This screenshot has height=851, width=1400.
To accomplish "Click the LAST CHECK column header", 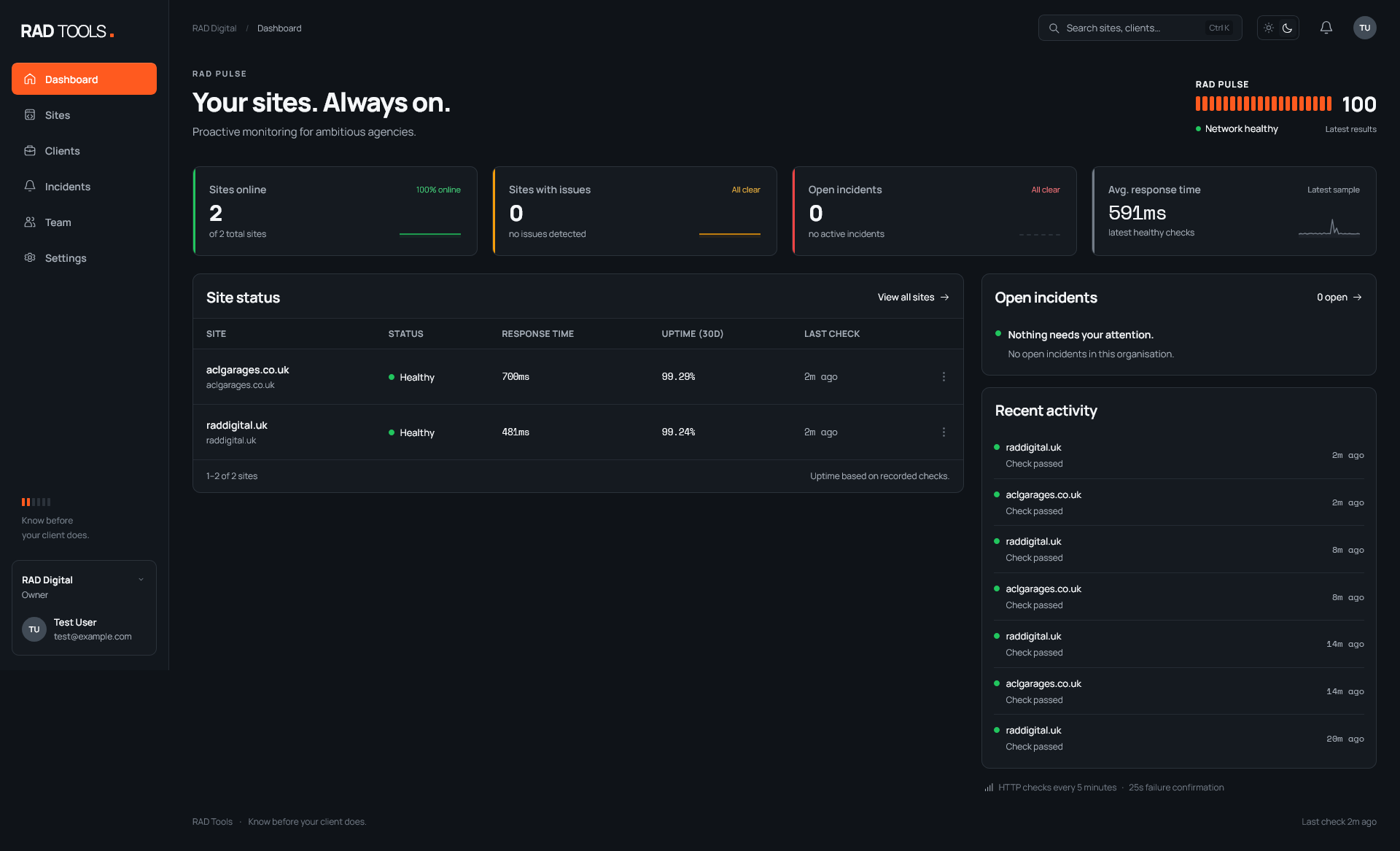I will click(x=832, y=334).
